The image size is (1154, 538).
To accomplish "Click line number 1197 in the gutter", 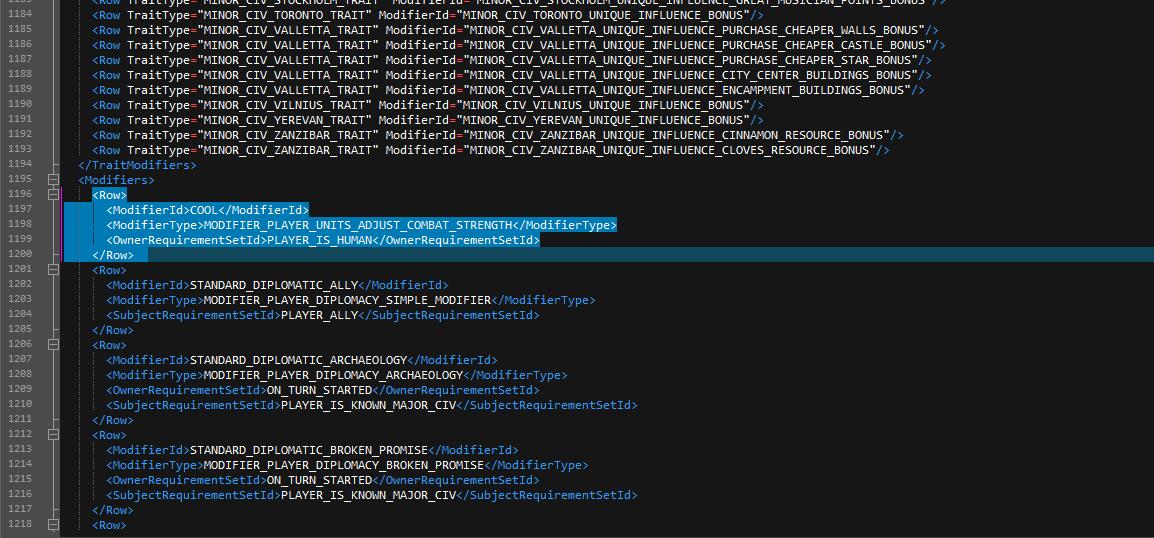I will point(20,210).
